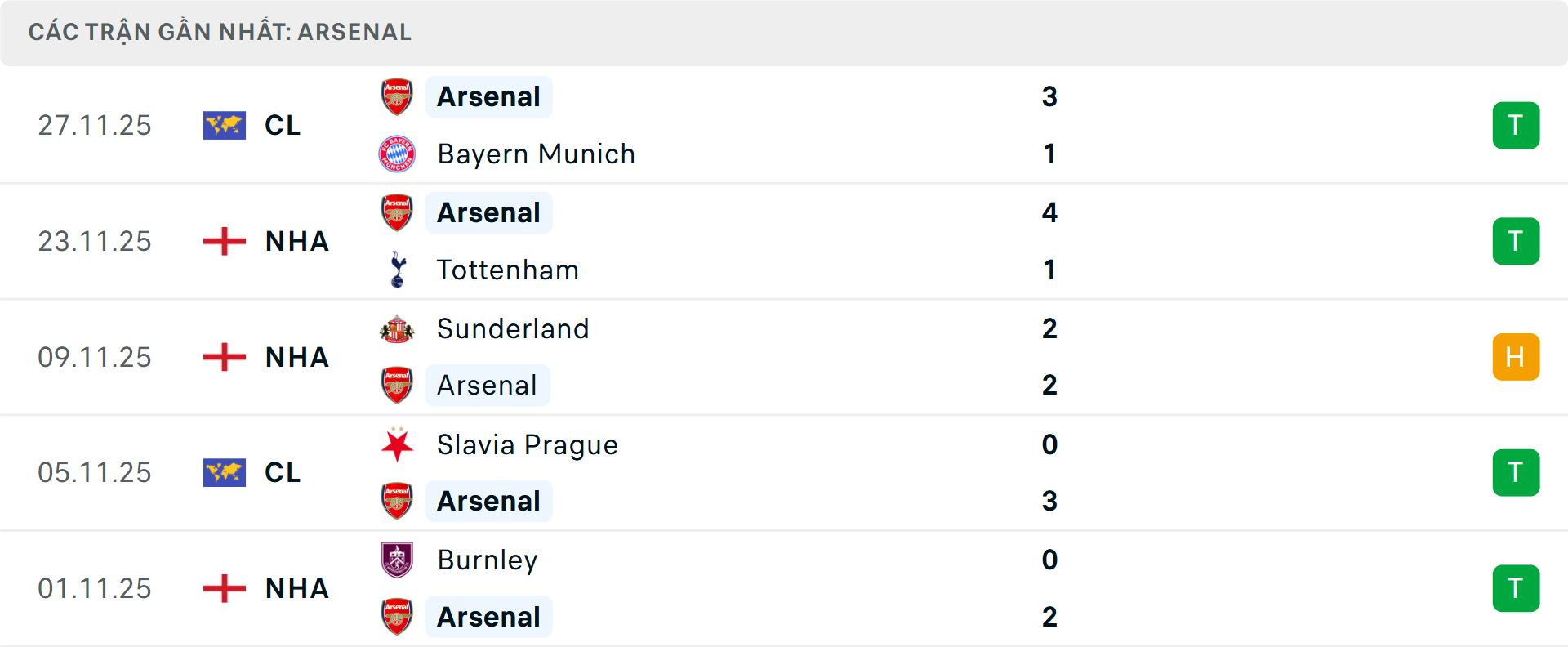
Task: Expand the CÁC TRẬN GẦN NHẤT header section
Action: click(x=220, y=32)
